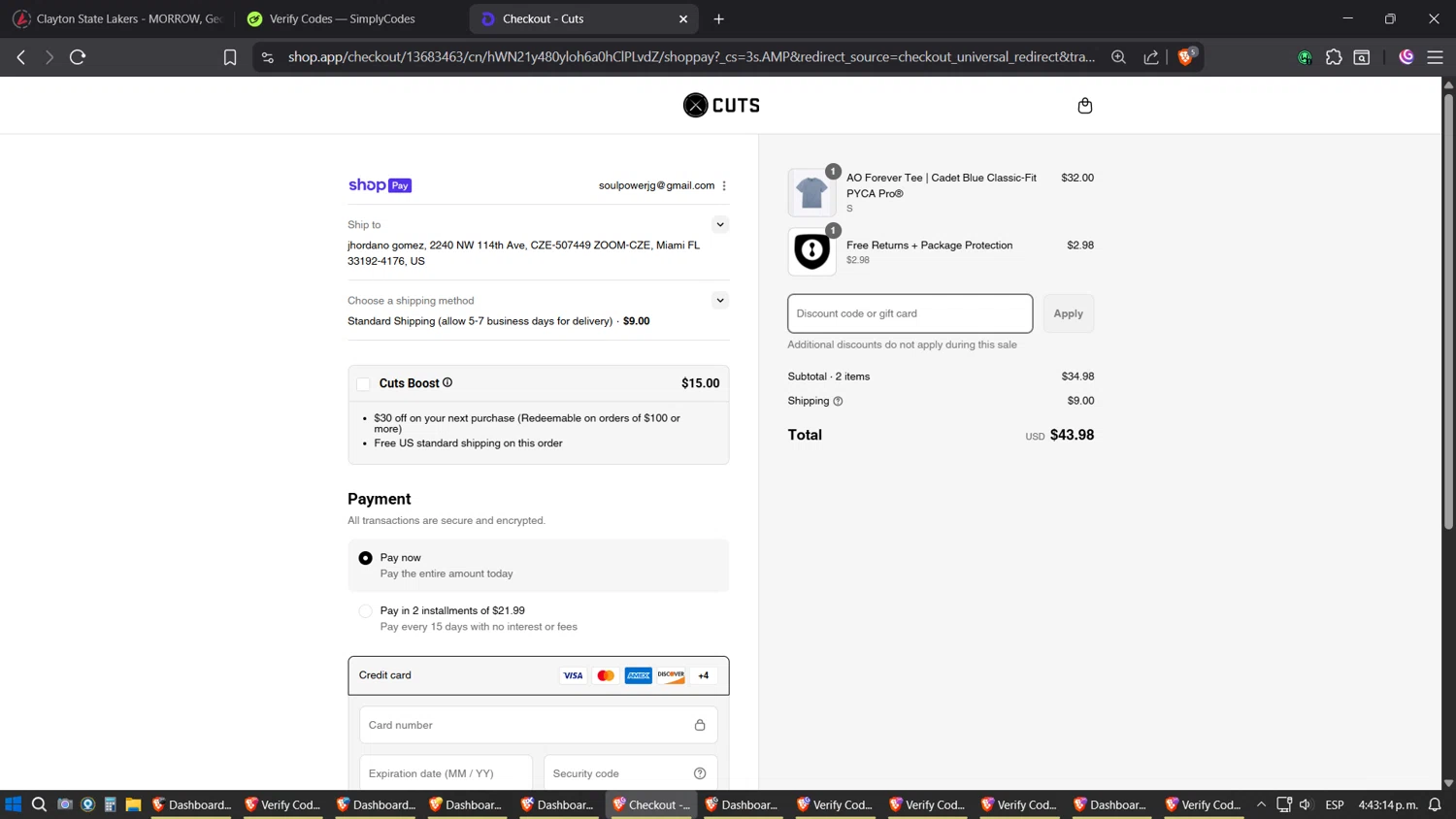The image size is (1456, 819).
Task: Click the American Express logo
Action: point(639,675)
